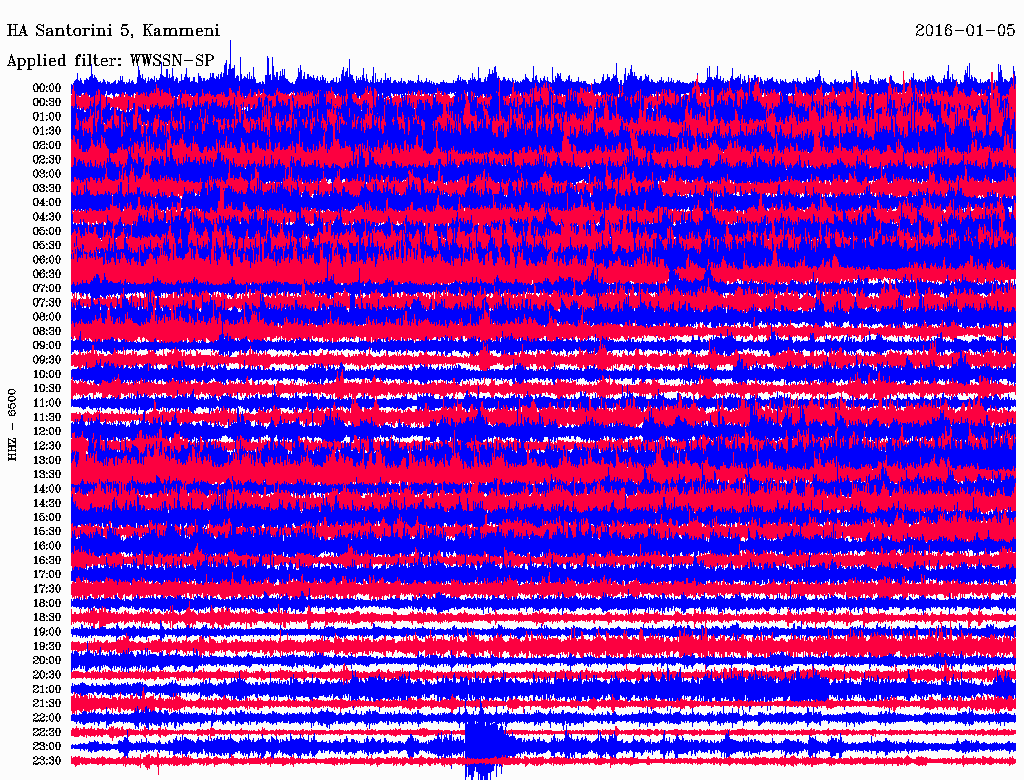Click the '01:30' time label
This screenshot has width=1024, height=780.
coord(47,131)
